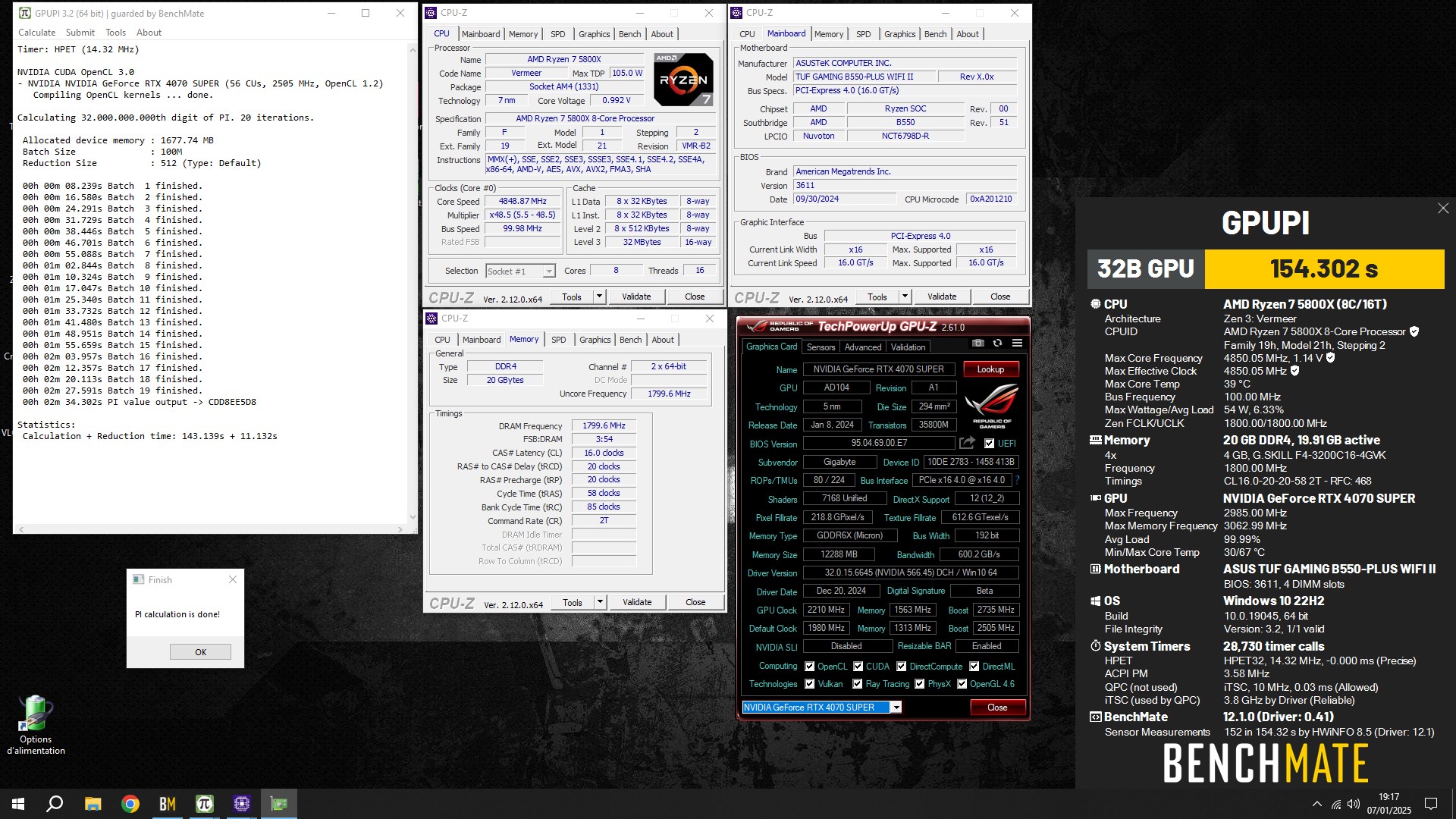
Task: Take a GPU-Z screenshot with camera icon
Action: tap(978, 344)
